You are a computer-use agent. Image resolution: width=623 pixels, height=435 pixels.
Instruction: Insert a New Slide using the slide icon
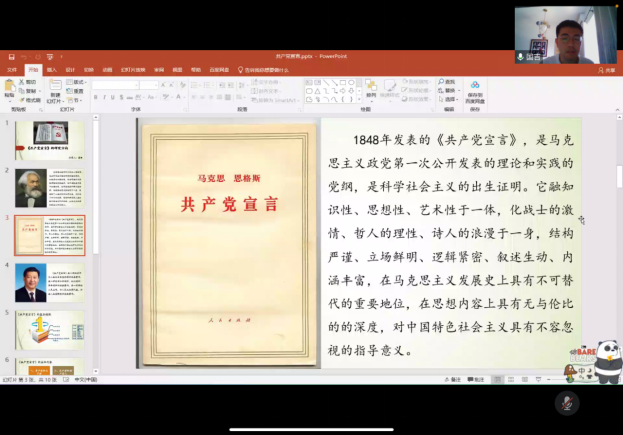click(x=55, y=85)
